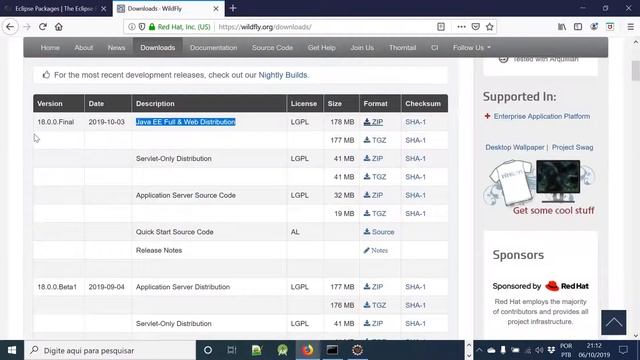Select highlighted Java EE Full & Web Distribution text
Screen dimensions: 640x360
tap(186, 122)
